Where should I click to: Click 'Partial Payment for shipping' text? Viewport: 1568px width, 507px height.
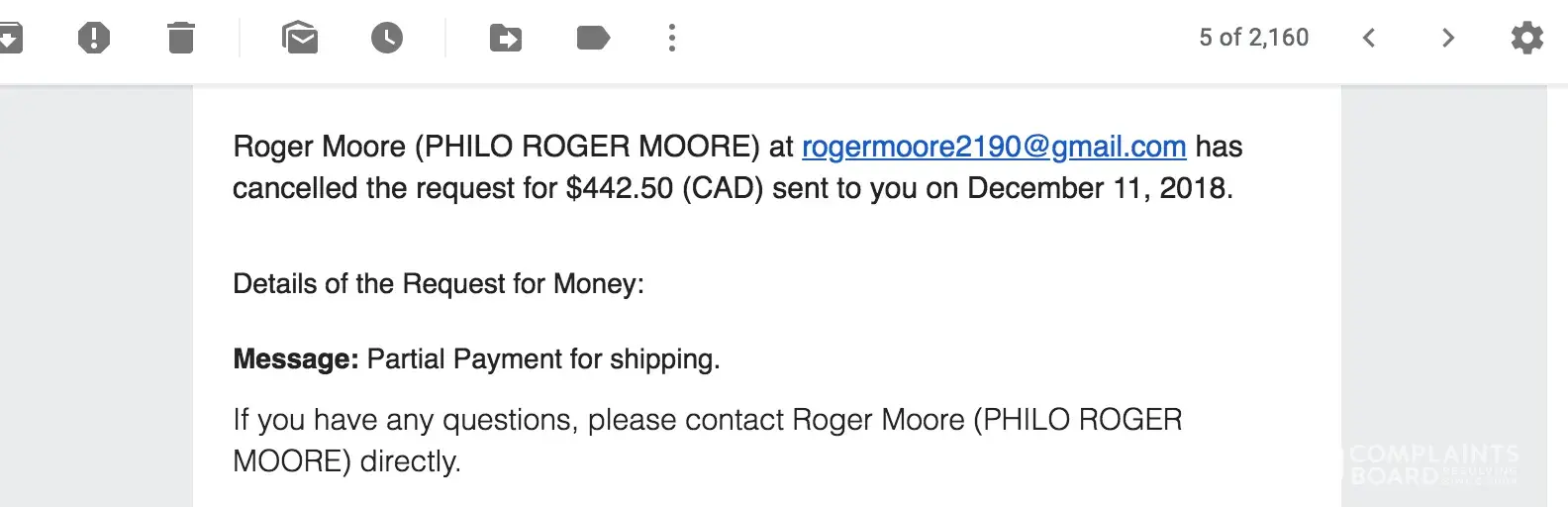tap(542, 358)
